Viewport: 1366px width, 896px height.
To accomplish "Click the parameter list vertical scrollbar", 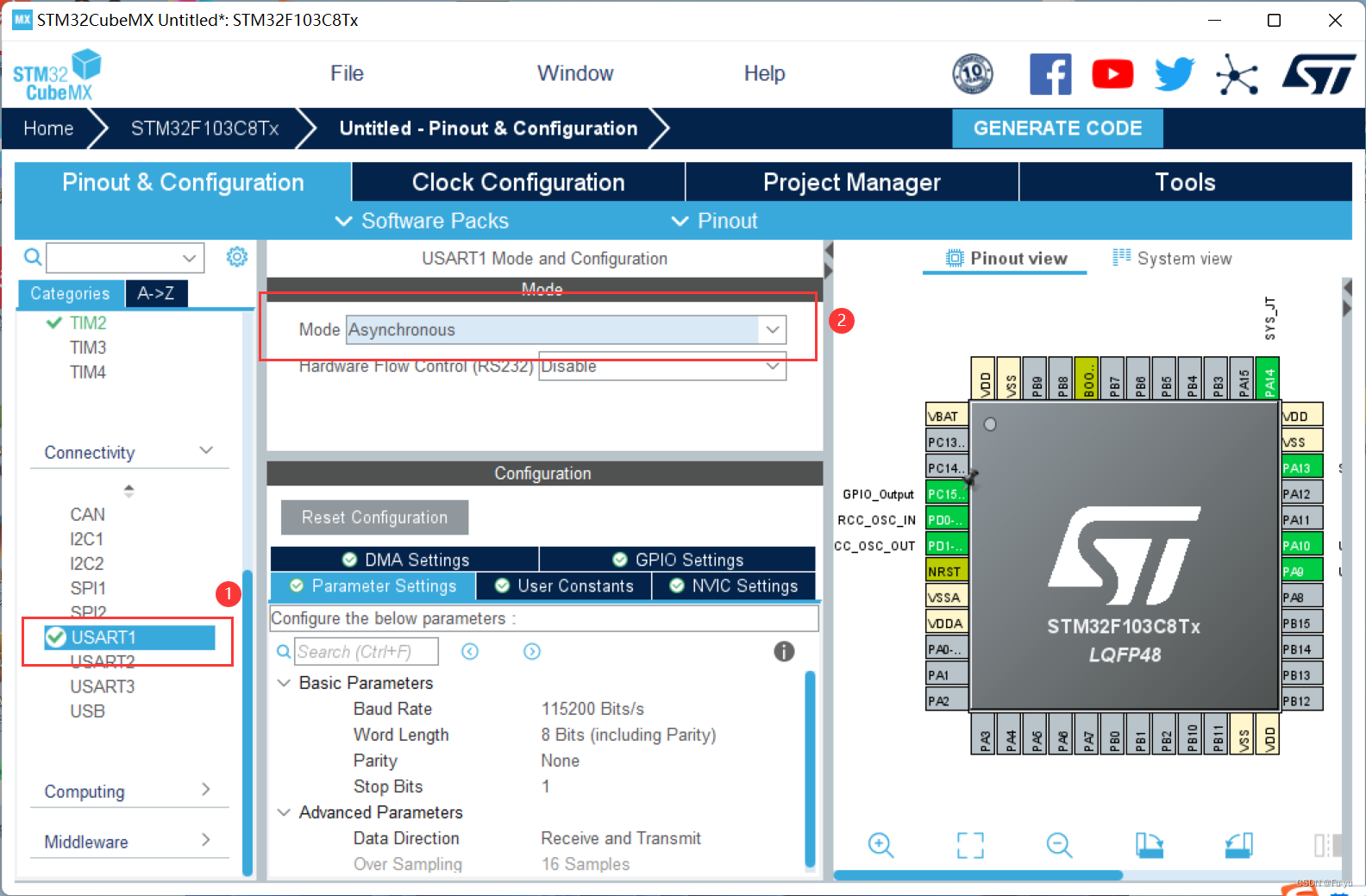I will pyautogui.click(x=810, y=768).
